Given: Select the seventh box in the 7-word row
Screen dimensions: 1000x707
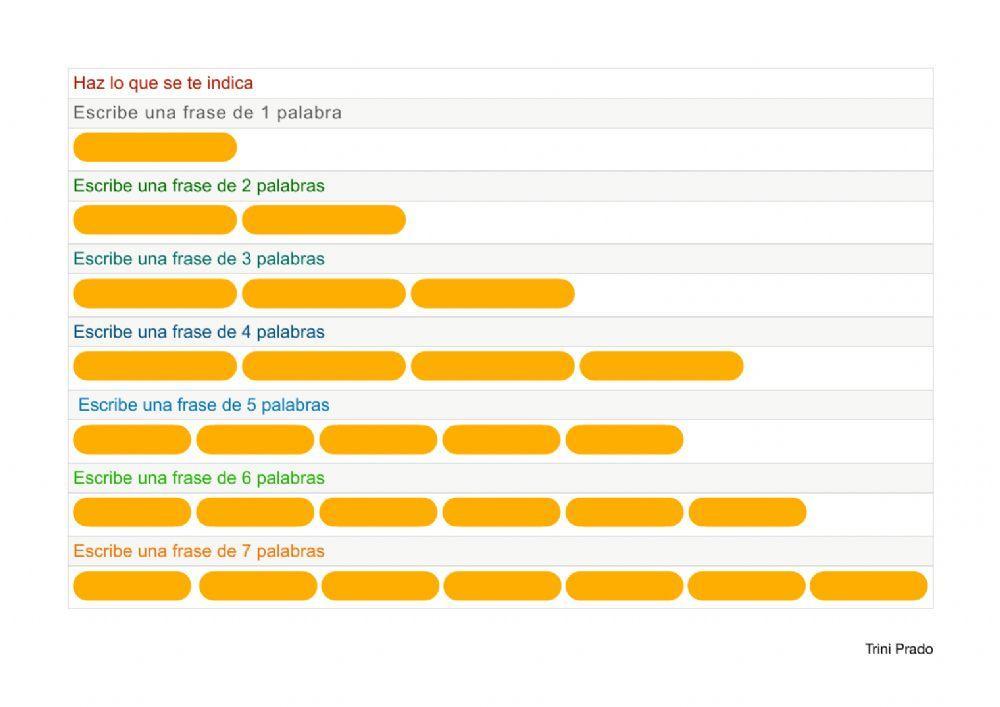Looking at the screenshot, I should click(868, 585).
